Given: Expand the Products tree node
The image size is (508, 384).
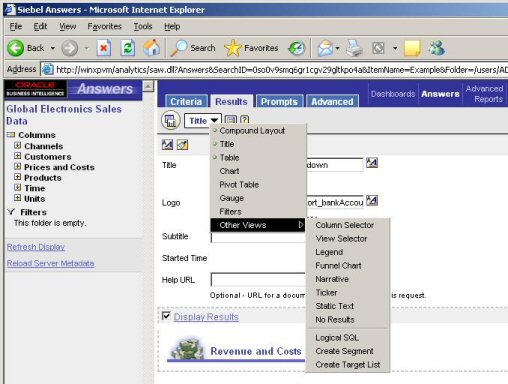Looking at the screenshot, I should [17, 177].
